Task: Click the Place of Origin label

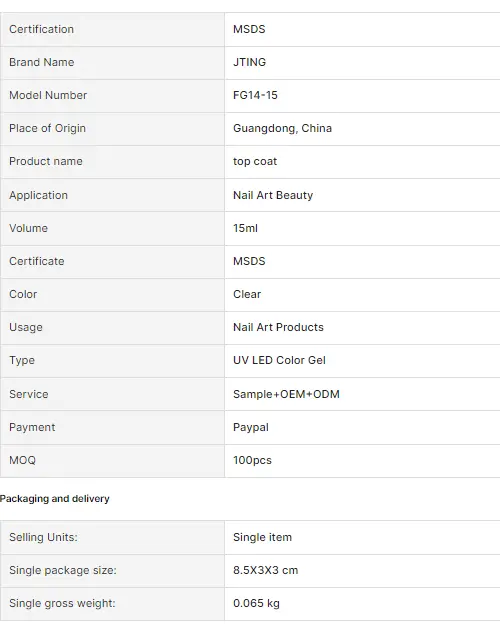Action: point(47,128)
